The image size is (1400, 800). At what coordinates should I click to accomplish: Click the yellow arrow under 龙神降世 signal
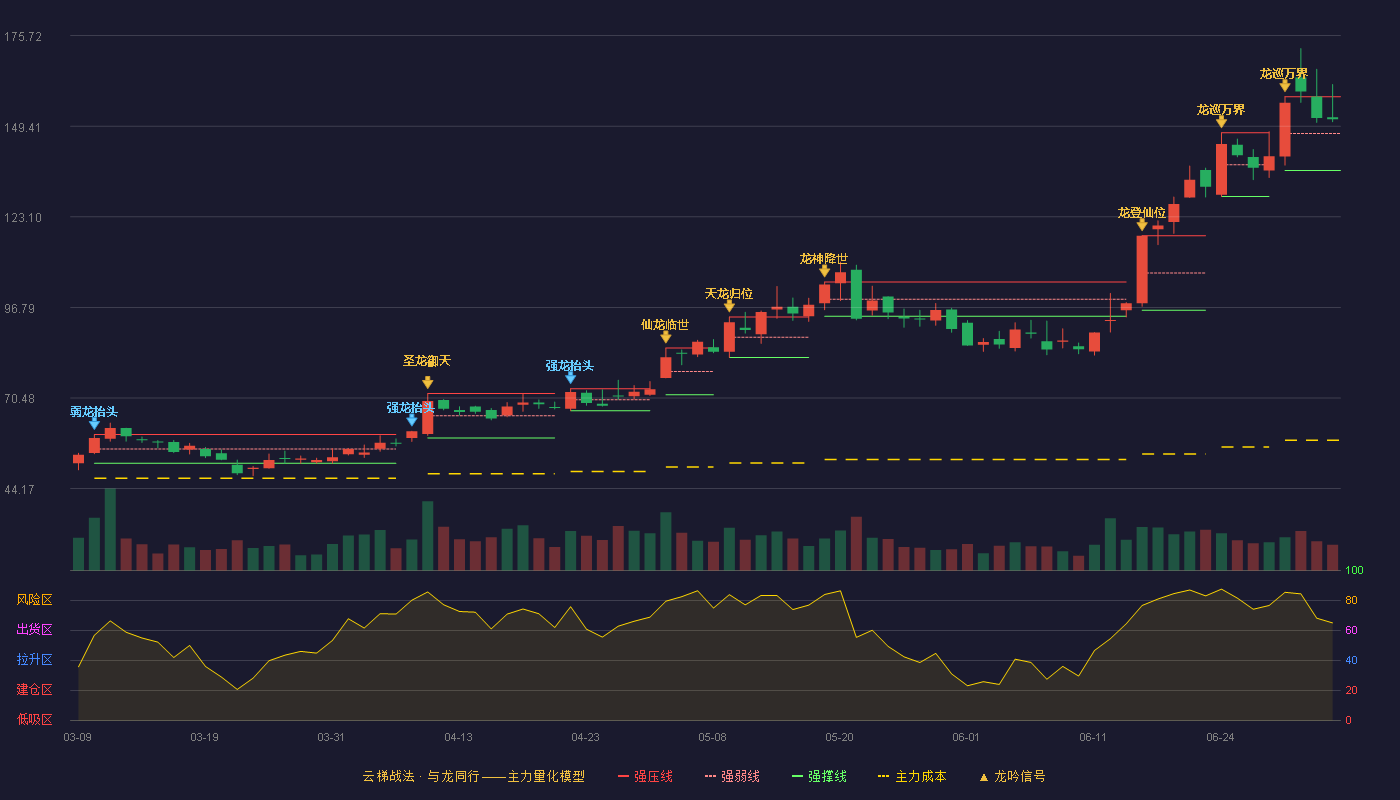click(824, 271)
